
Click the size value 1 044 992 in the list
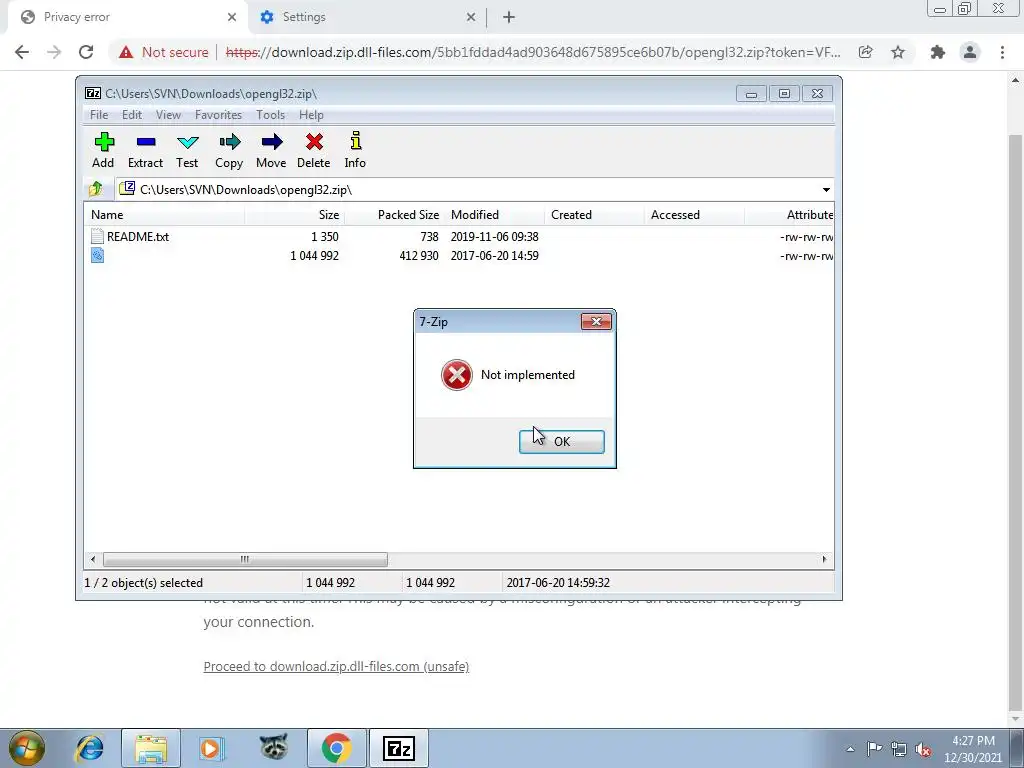click(314, 255)
